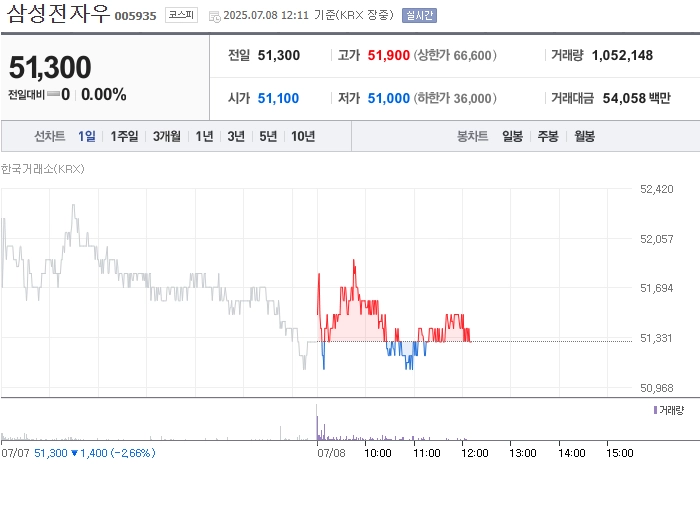Click the 14:00 time axis label

[571, 453]
